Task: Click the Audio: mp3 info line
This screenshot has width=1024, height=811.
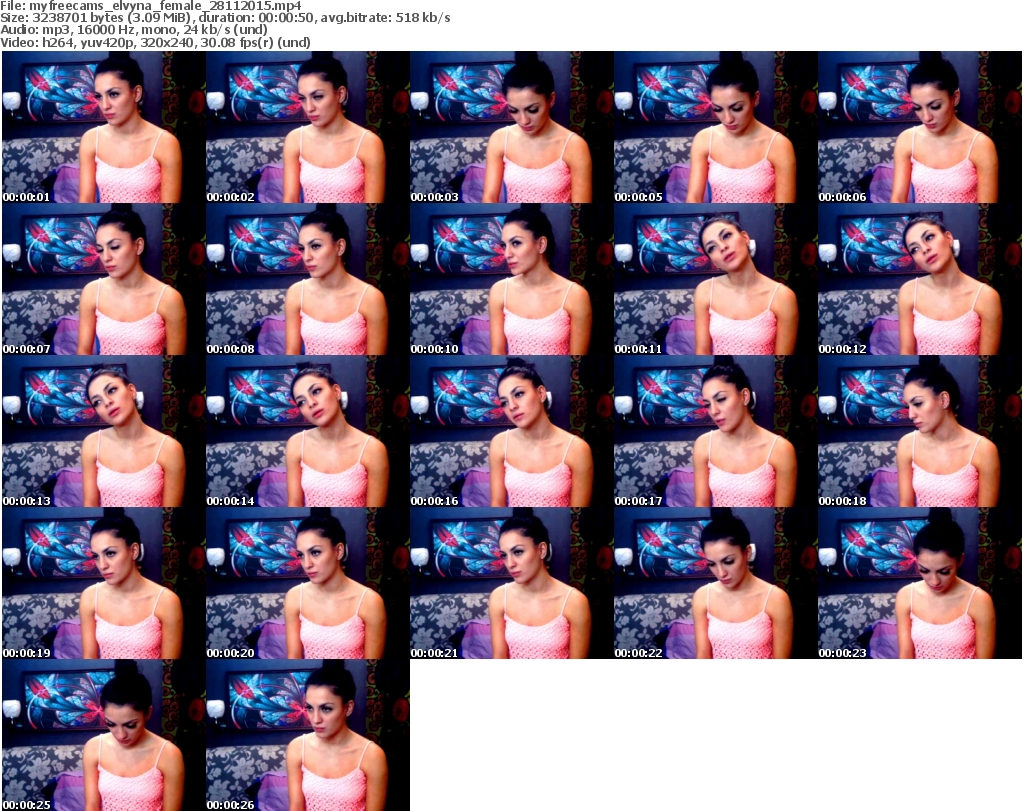Action: [x=134, y=29]
